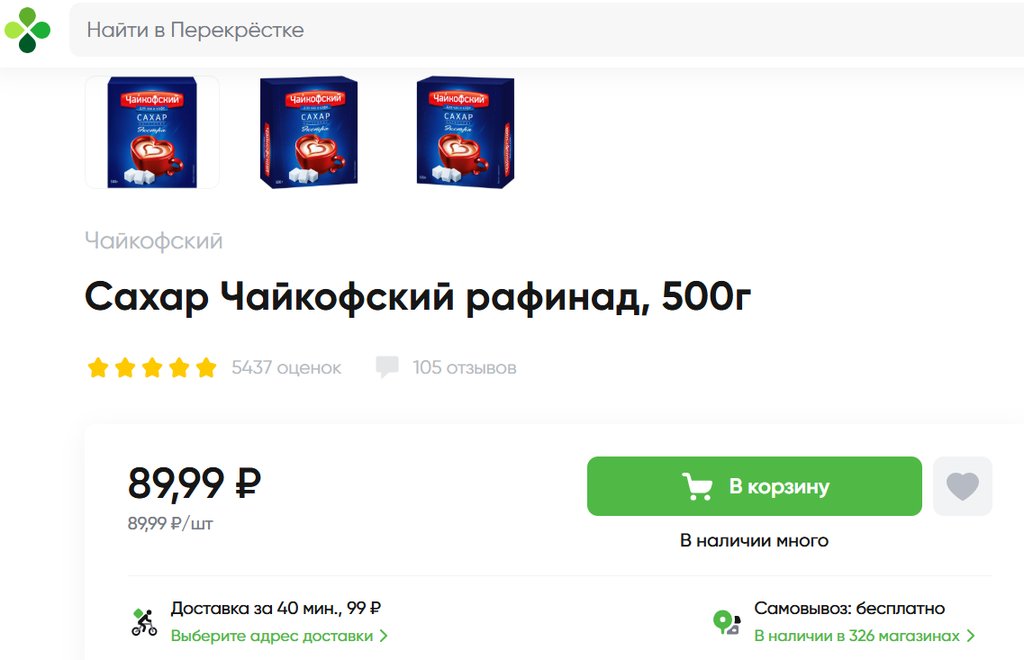The image size is (1024, 660).
Task: Click the speech bubble reviews icon
Action: pos(387,367)
